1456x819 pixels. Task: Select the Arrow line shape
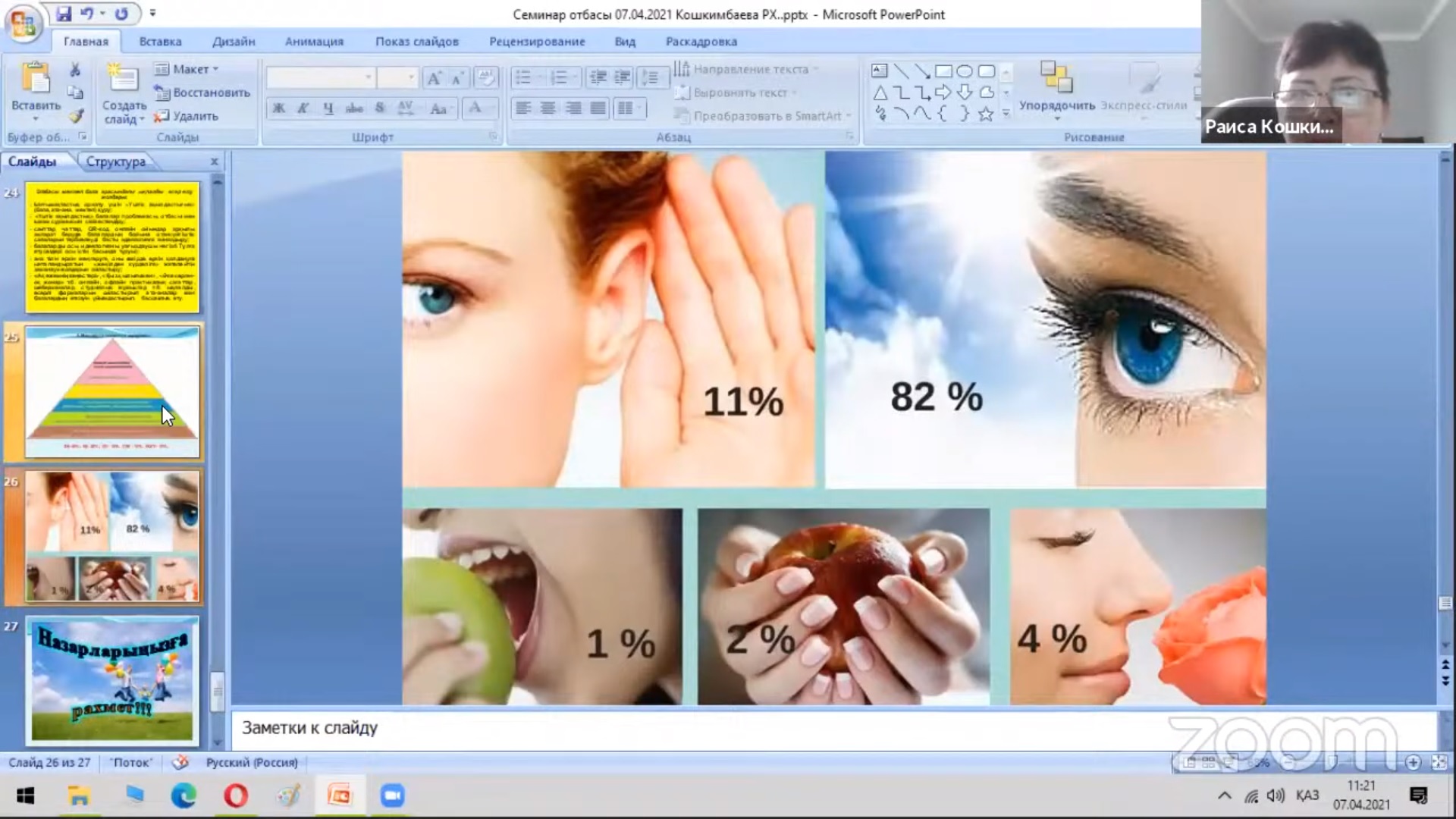coord(922,71)
